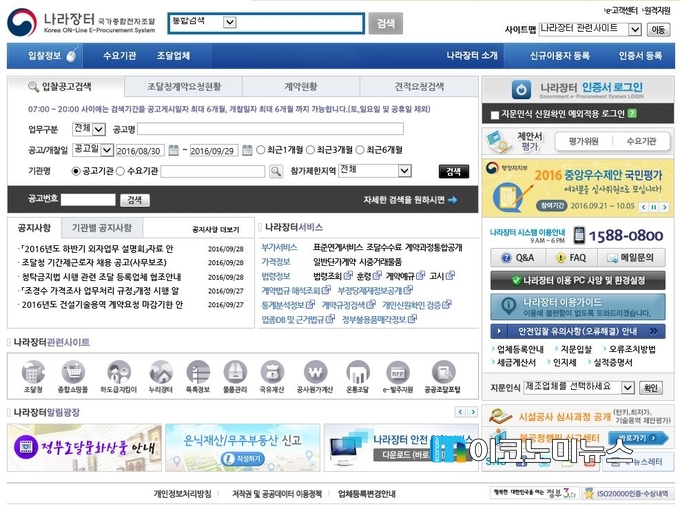Image resolution: width=680 pixels, height=509 pixels.
Task: Click the black 검색 button in the search form
Action: (x=454, y=171)
